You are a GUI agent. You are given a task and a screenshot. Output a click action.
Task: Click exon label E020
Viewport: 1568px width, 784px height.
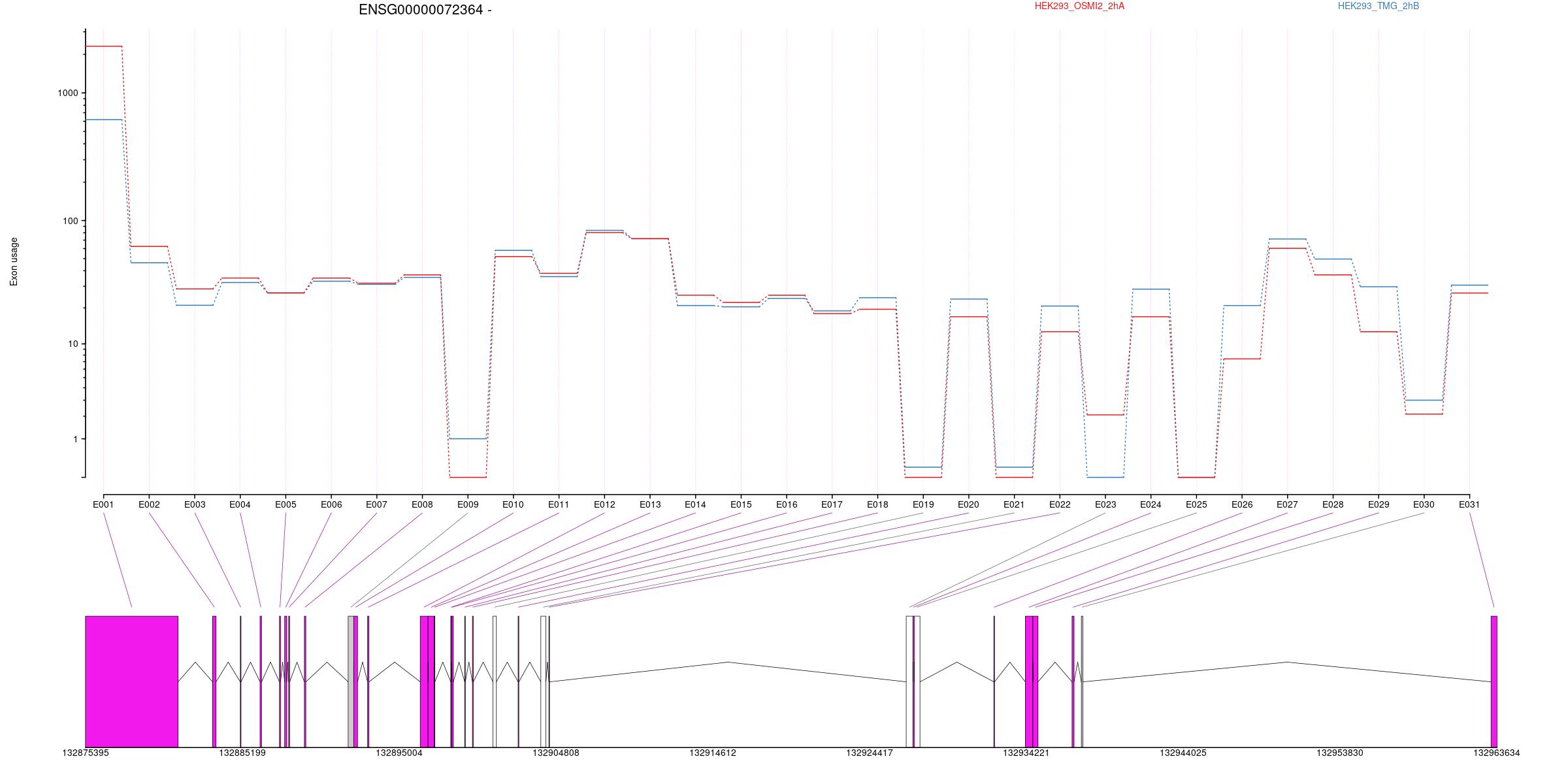pyautogui.click(x=968, y=504)
